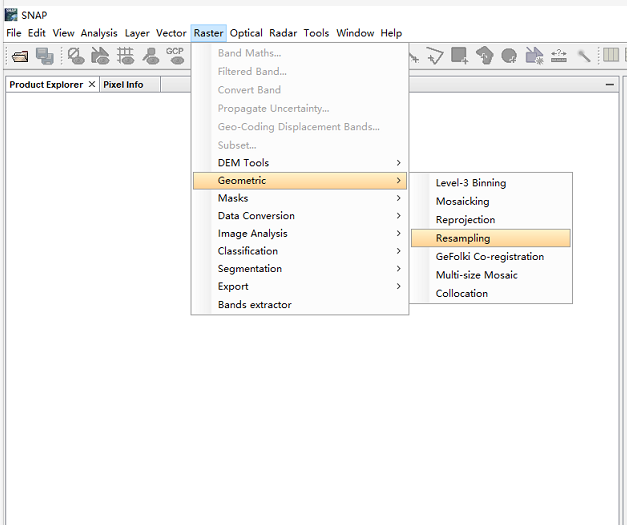The image size is (627, 525).
Task: Select Multi-size Mosaic menu entry
Action: pos(491,275)
